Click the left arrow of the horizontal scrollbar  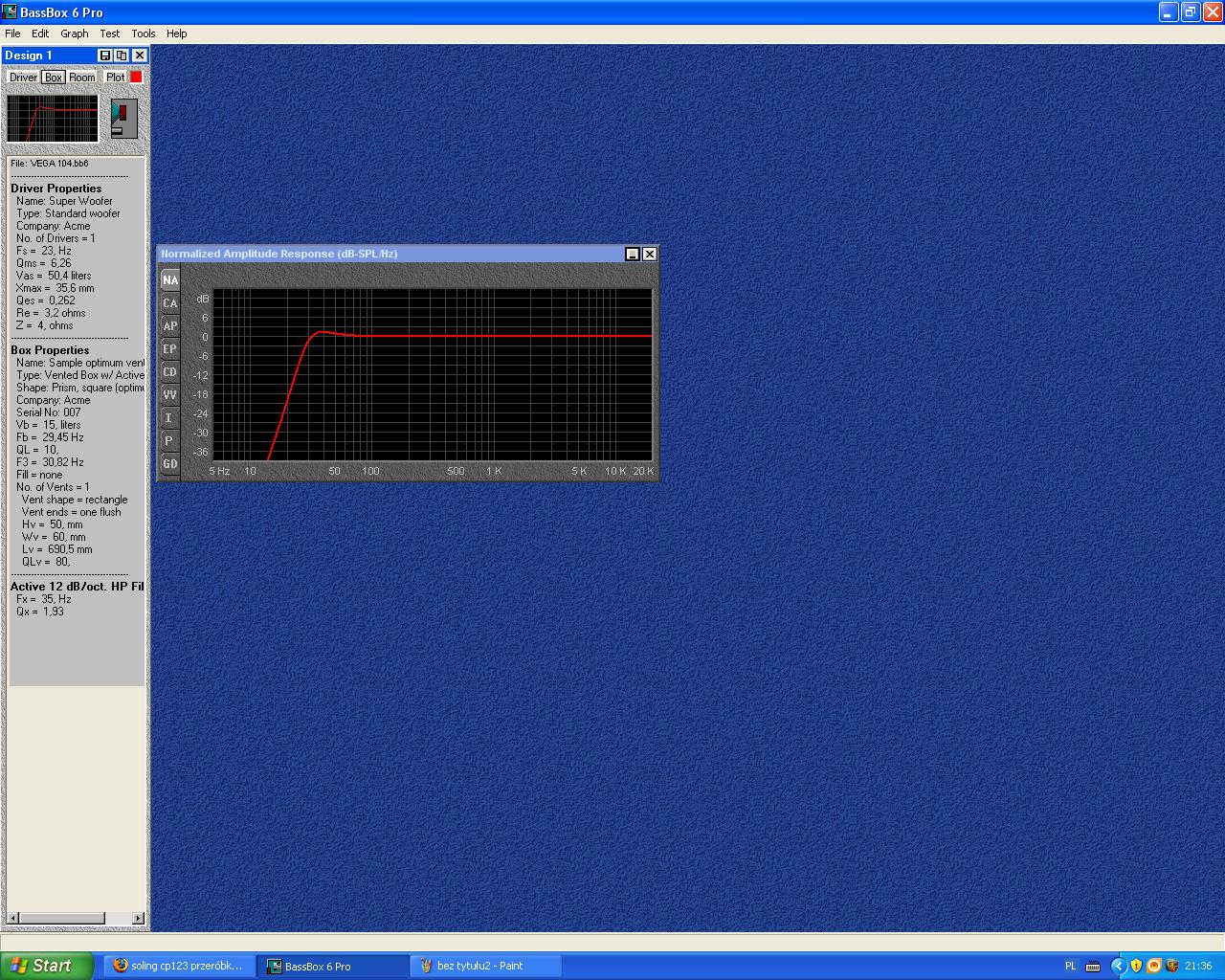click(12, 919)
